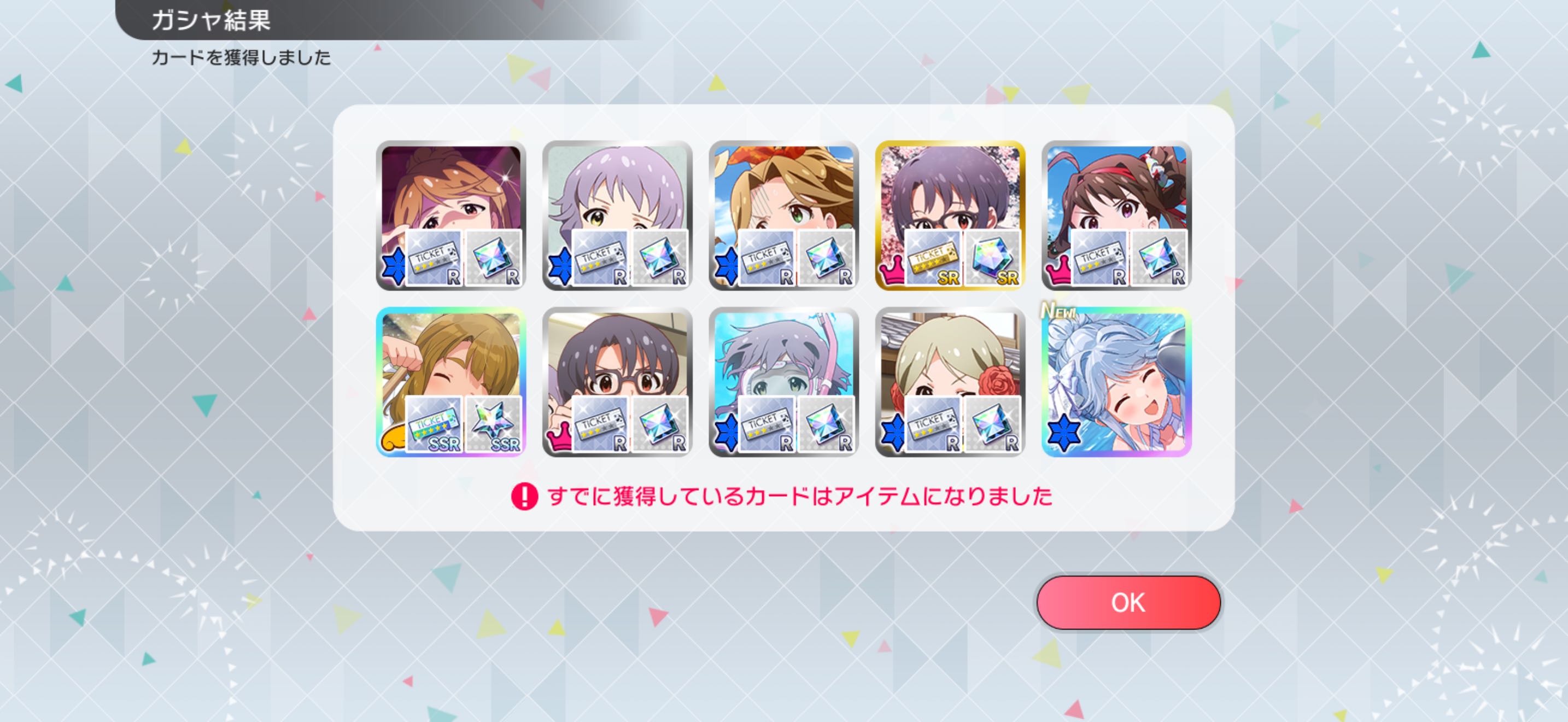This screenshot has height=722, width=1568.
Task: Tap the brown twin-tail girl with red headband
Action: click(1116, 215)
